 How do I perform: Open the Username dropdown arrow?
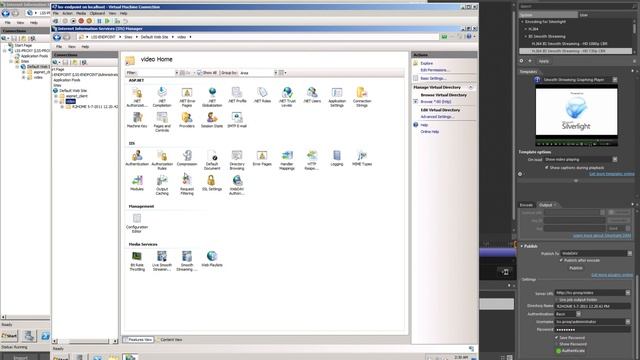[628, 322]
